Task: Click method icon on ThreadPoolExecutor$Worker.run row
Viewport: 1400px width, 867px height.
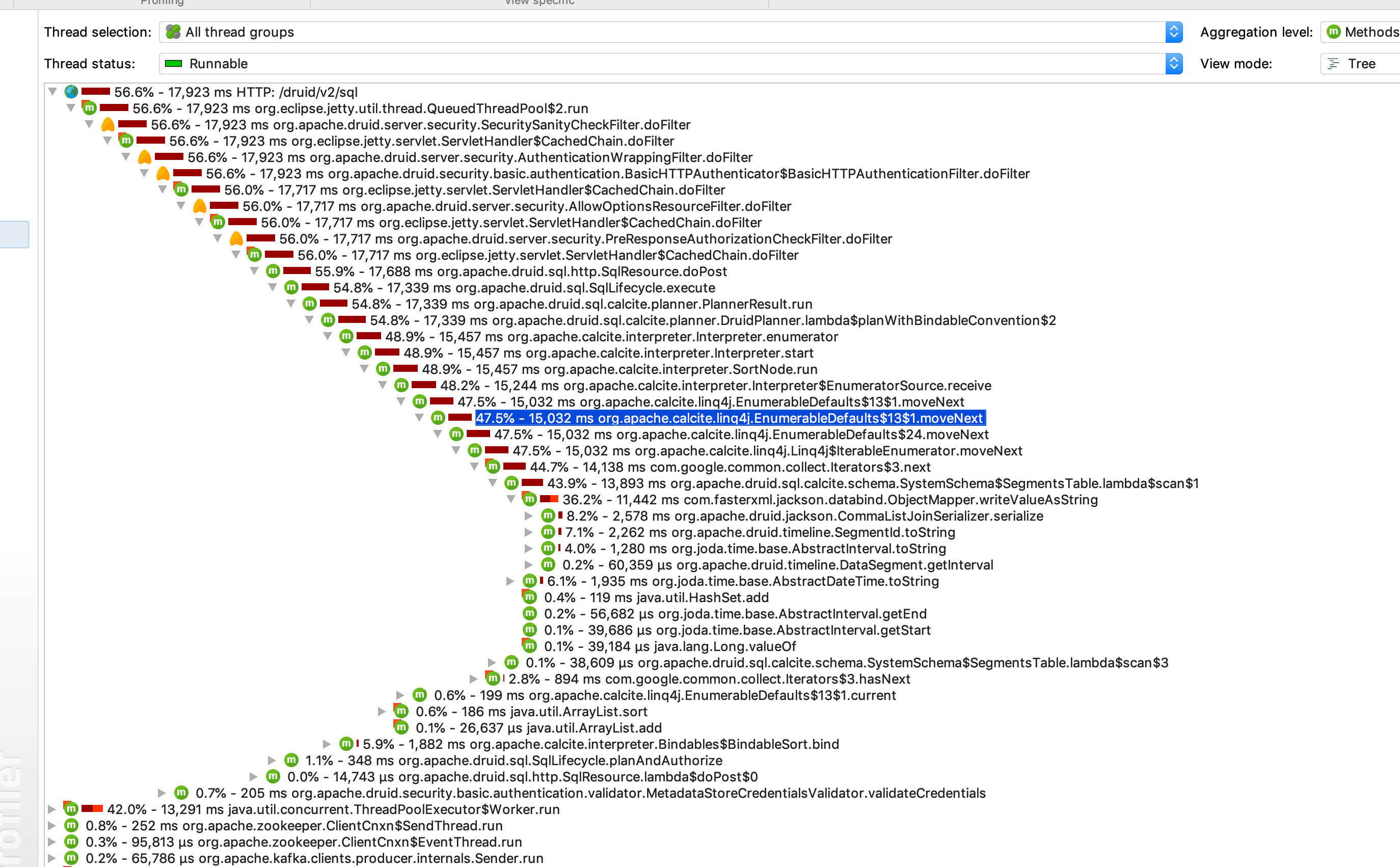Action: coord(71,809)
